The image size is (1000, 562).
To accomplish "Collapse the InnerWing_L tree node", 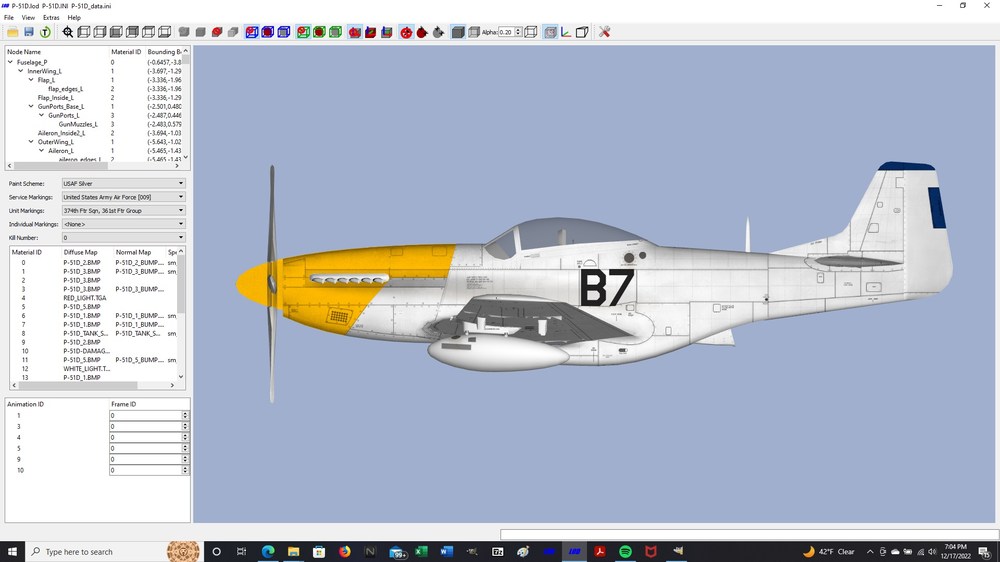I will click(20, 71).
